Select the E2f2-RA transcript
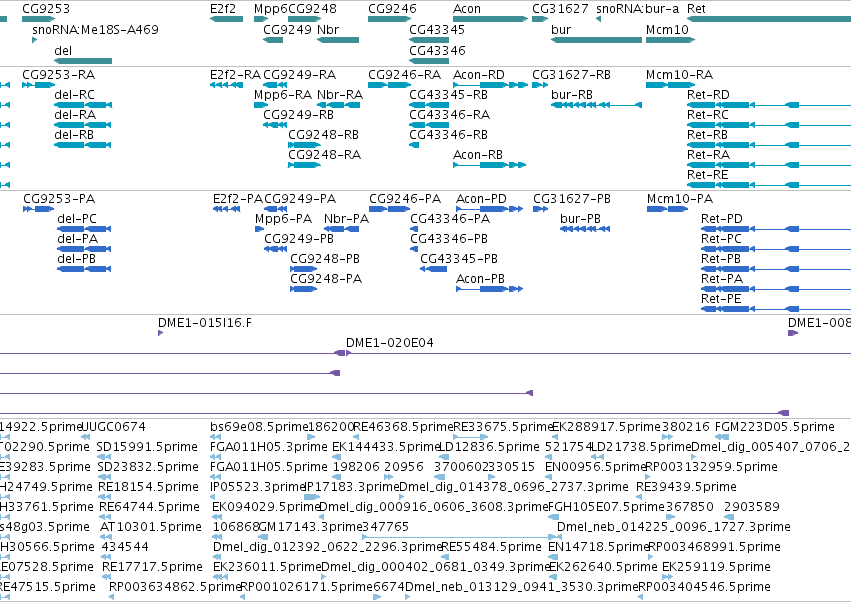The width and height of the screenshot is (851, 602). [x=226, y=85]
